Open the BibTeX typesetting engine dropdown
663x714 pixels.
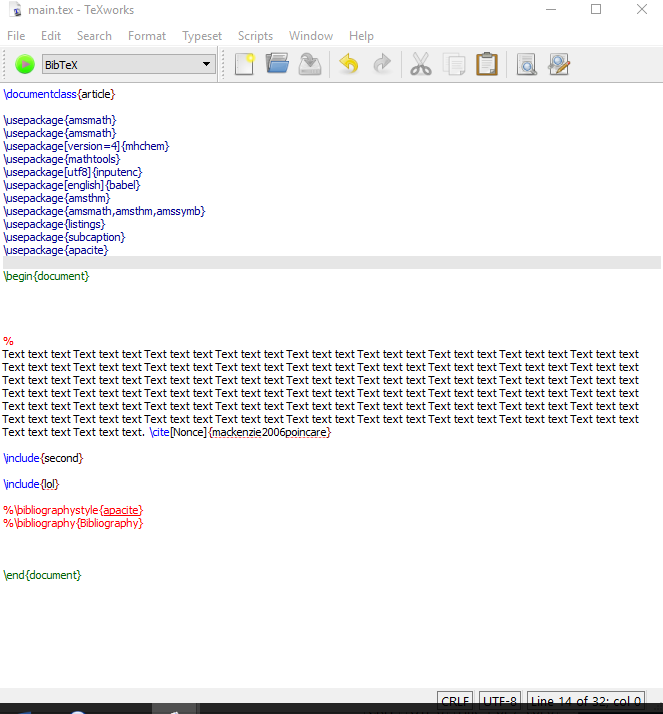pyautogui.click(x=129, y=64)
